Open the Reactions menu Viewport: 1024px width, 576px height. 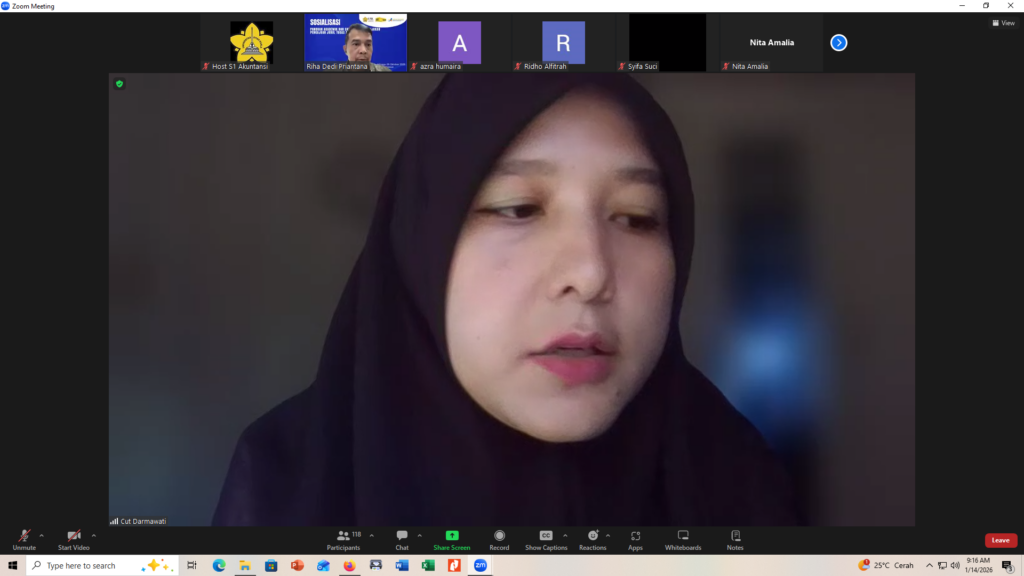(x=592, y=539)
